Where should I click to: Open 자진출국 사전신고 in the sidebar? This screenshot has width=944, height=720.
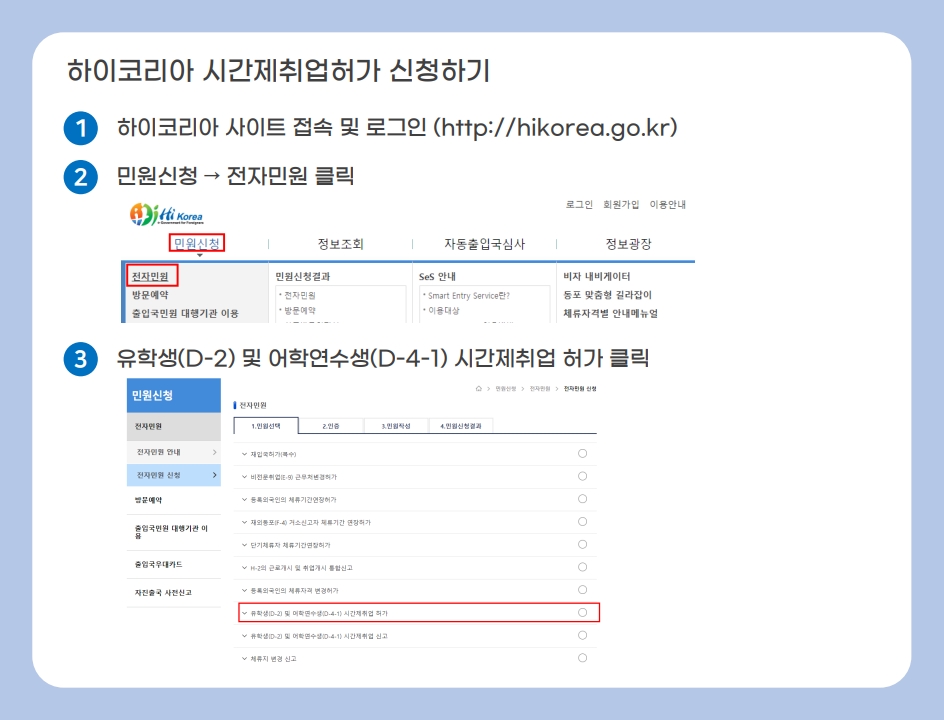click(x=163, y=592)
